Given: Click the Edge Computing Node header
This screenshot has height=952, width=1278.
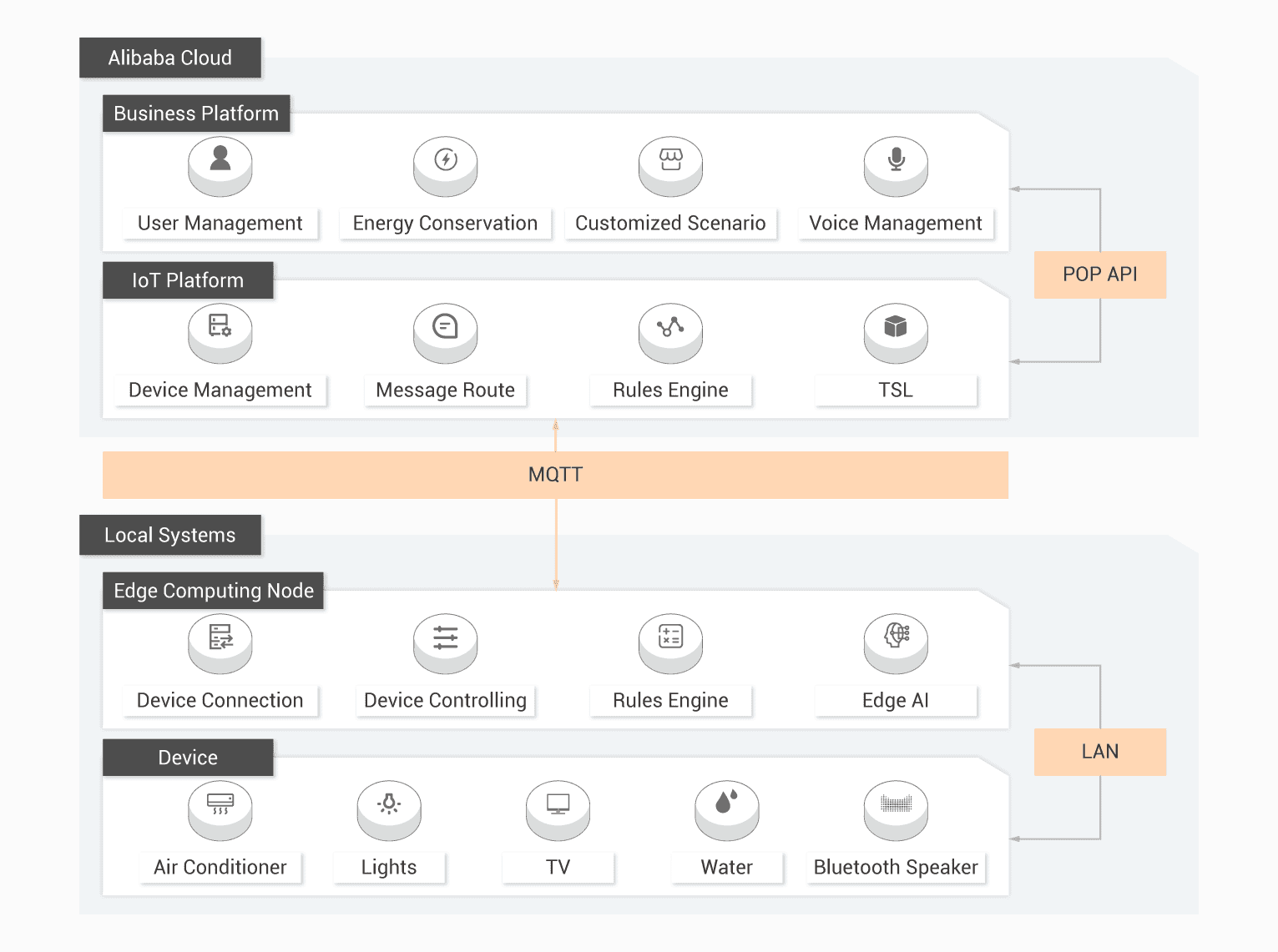Looking at the screenshot, I should (x=213, y=591).
